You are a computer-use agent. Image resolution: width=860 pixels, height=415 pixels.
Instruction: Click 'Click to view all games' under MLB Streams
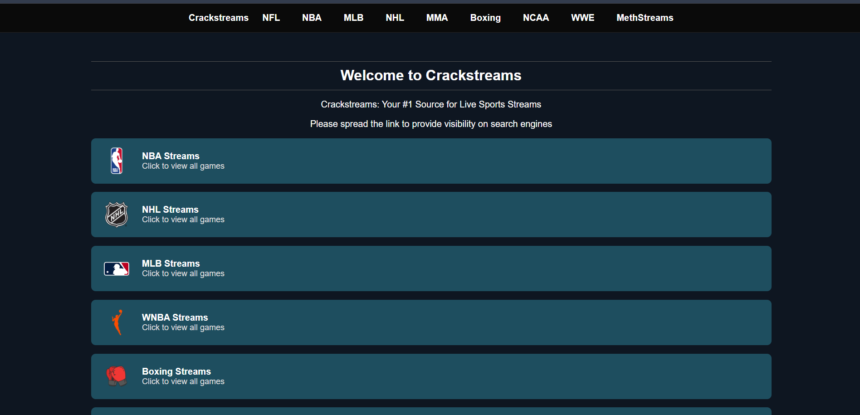[183, 273]
